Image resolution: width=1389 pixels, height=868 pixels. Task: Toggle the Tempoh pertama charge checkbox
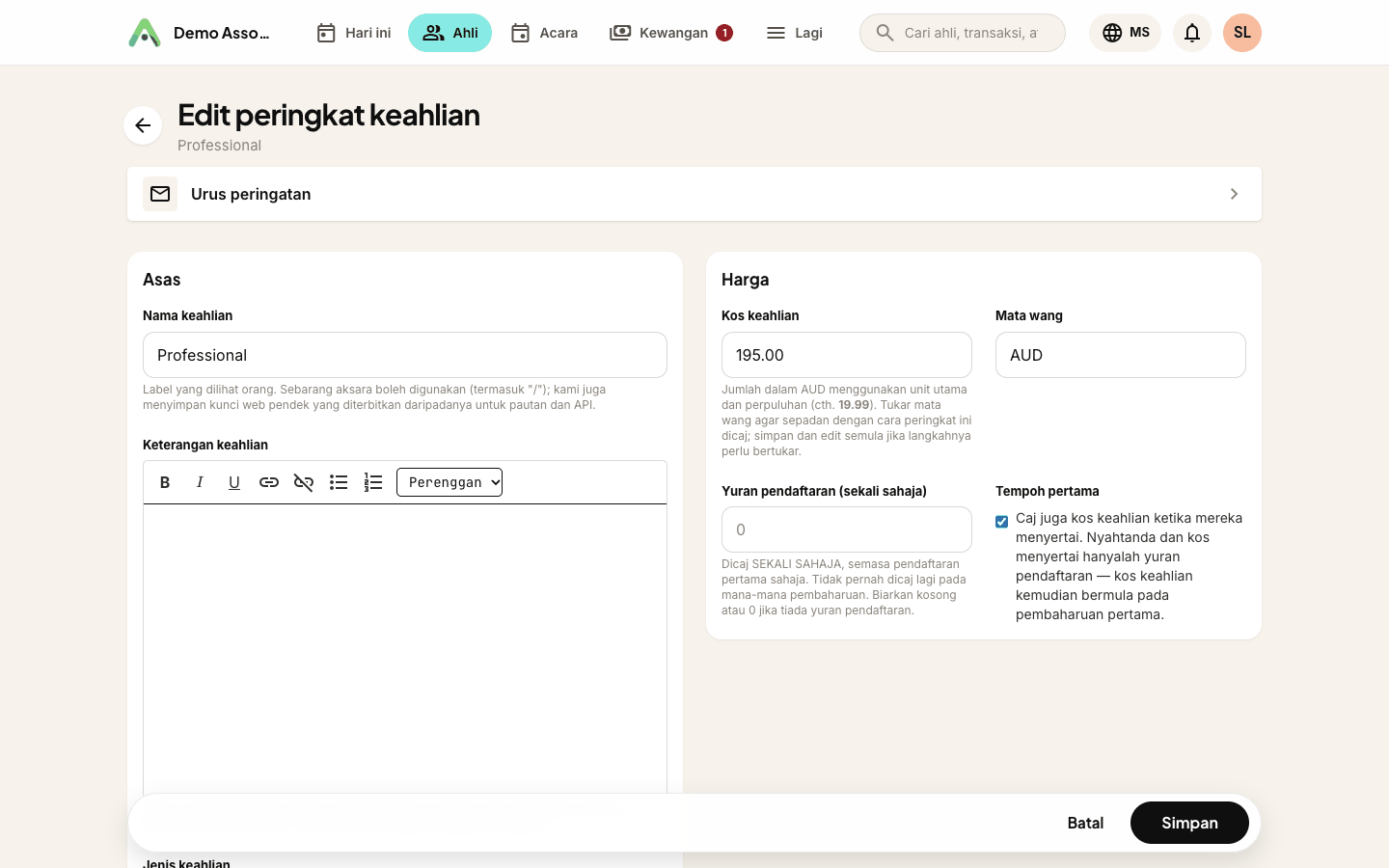point(1002,522)
